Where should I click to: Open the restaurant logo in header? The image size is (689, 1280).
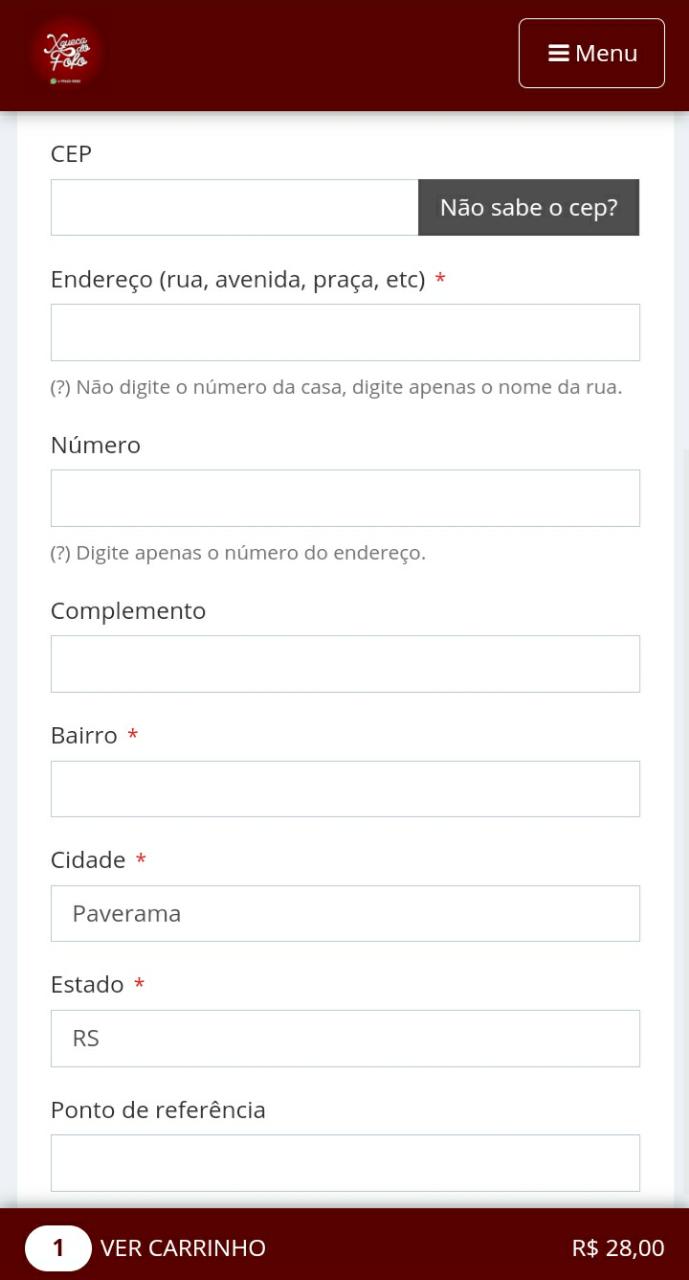pos(65,52)
